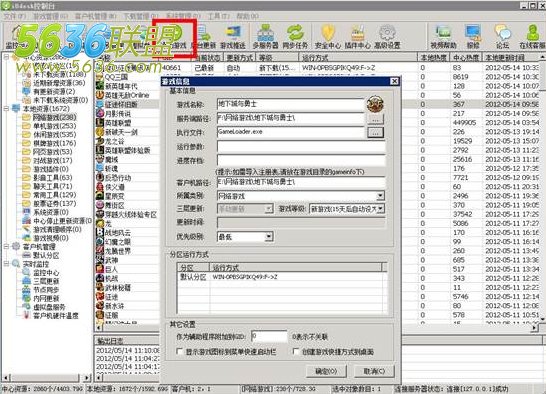The image size is (546, 394).
Task: Open 游戏推送 from the toolbar
Action: pyautogui.click(x=233, y=37)
